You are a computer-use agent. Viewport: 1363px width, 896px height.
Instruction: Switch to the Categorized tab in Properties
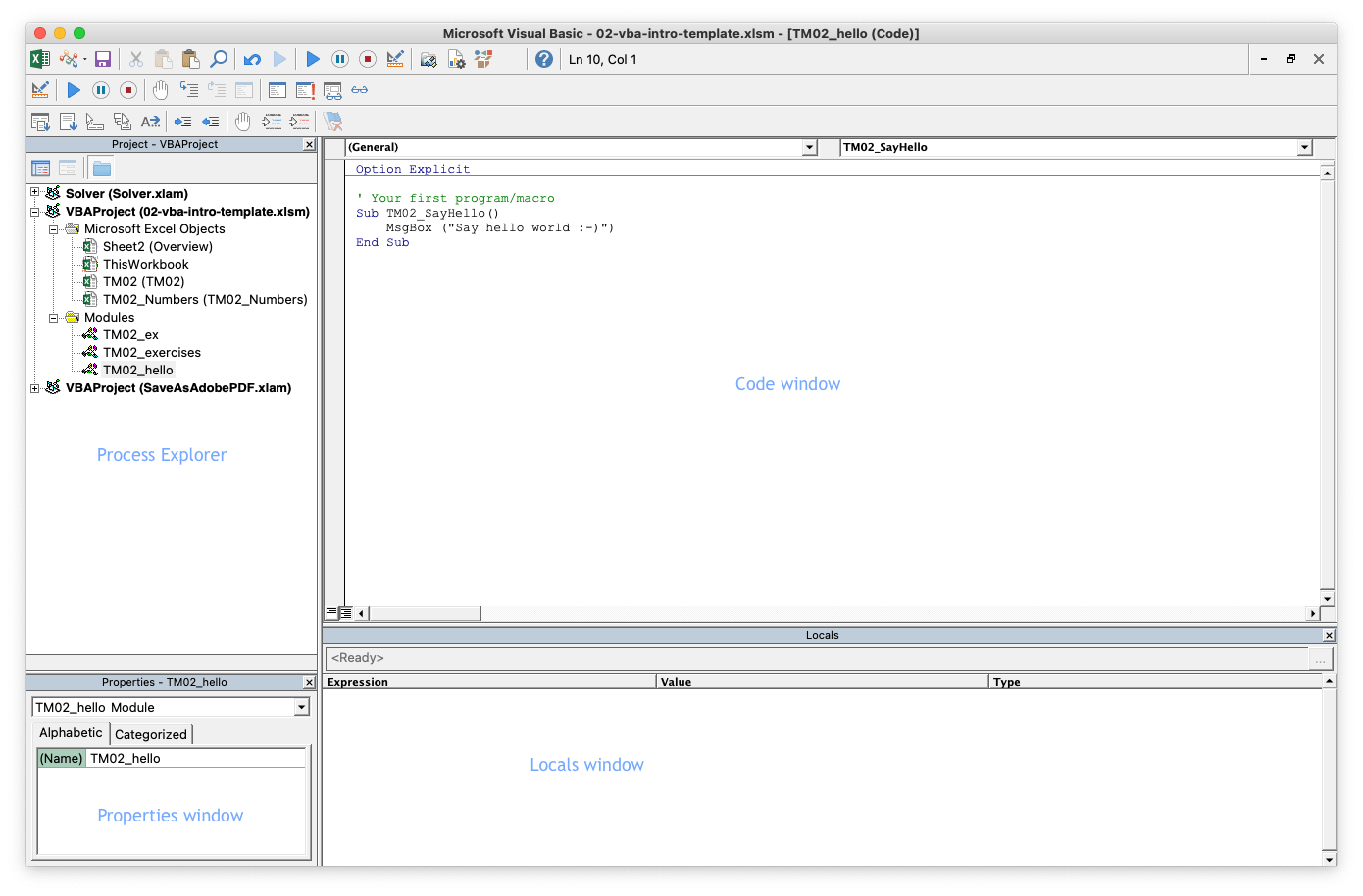pyautogui.click(x=151, y=733)
